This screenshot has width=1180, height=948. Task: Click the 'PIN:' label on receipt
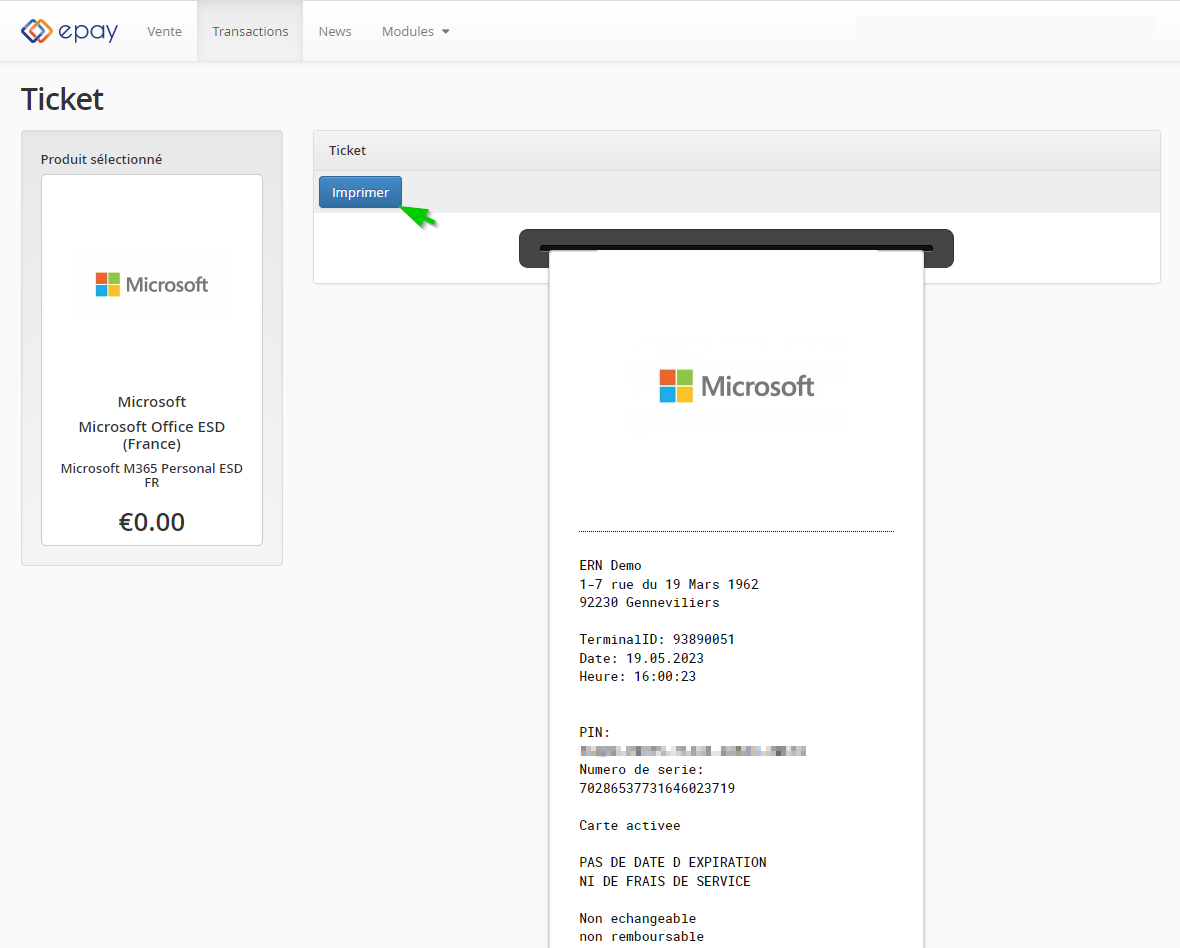click(x=595, y=732)
